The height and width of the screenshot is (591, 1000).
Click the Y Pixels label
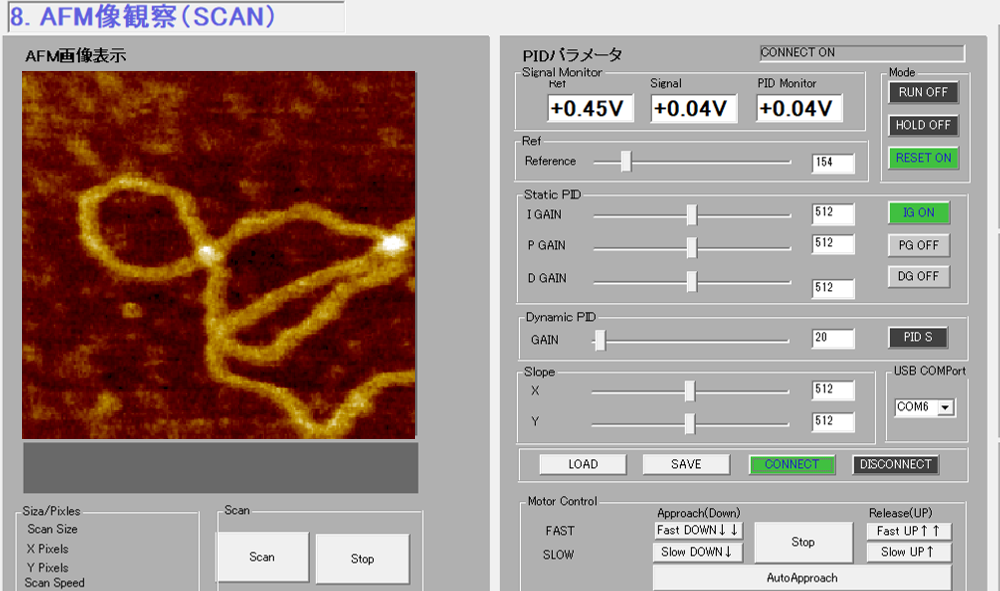(47, 568)
